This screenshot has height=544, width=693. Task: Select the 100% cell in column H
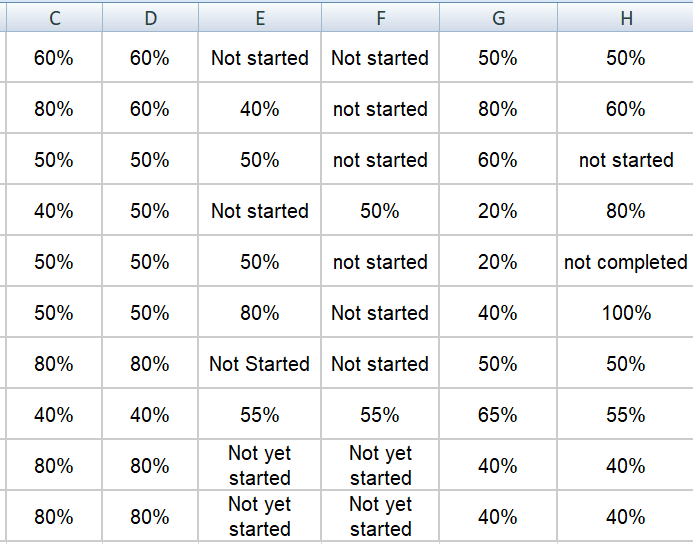625,313
